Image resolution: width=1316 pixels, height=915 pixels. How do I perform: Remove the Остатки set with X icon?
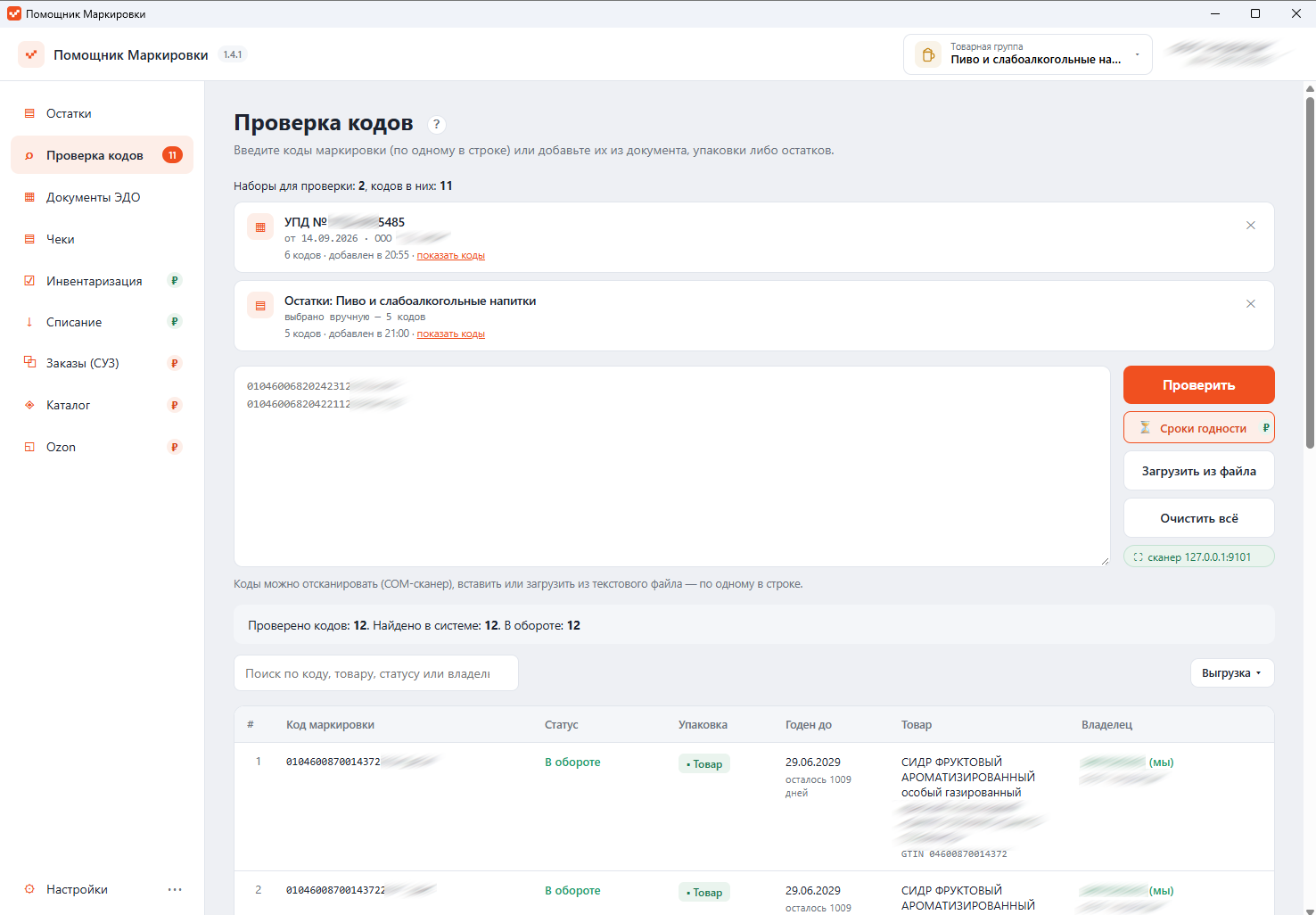coord(1251,304)
